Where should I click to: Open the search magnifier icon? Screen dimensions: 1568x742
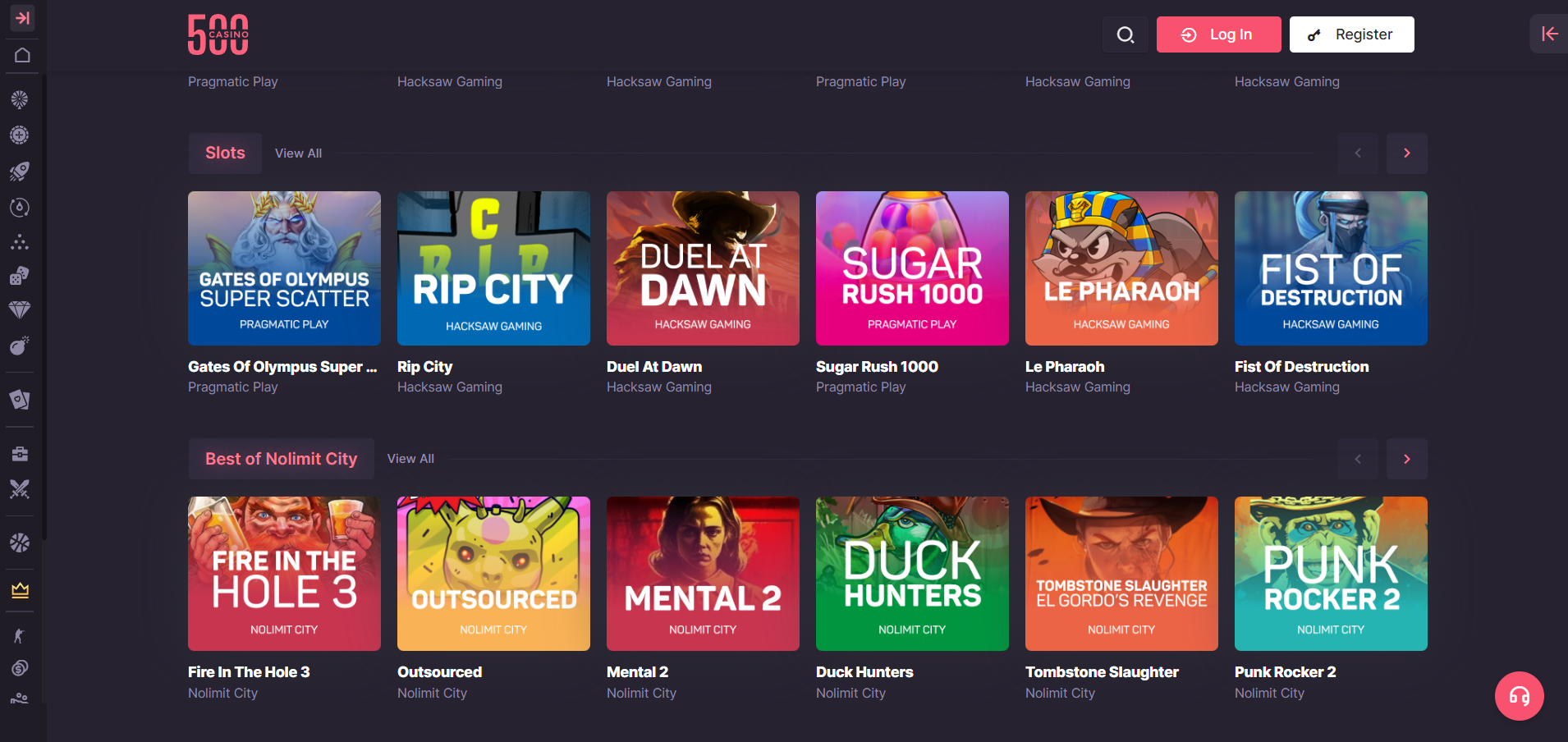coord(1126,34)
